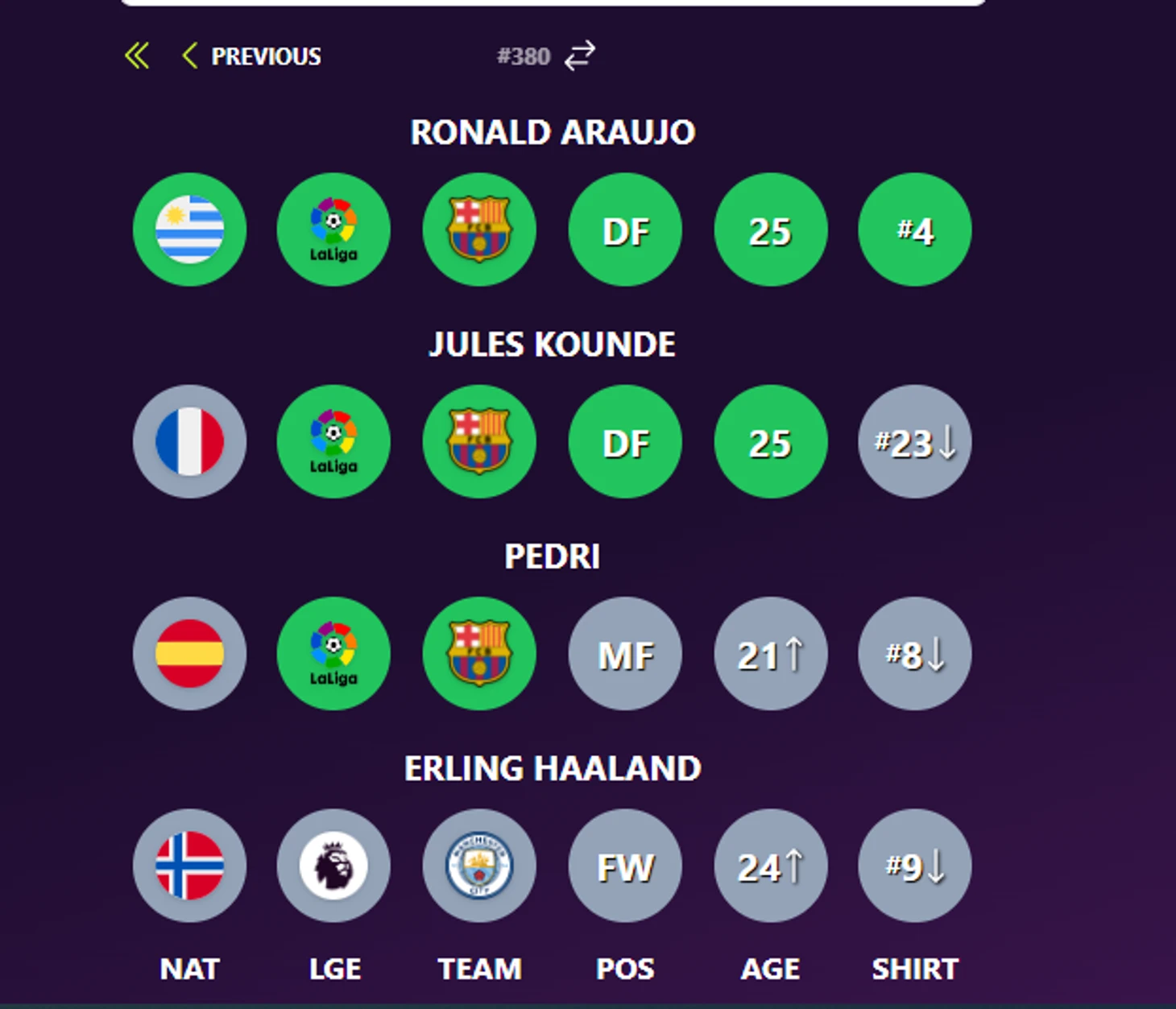Click the shuffle arrows next to #380
This screenshot has width=1176, height=1009.
pos(580,56)
